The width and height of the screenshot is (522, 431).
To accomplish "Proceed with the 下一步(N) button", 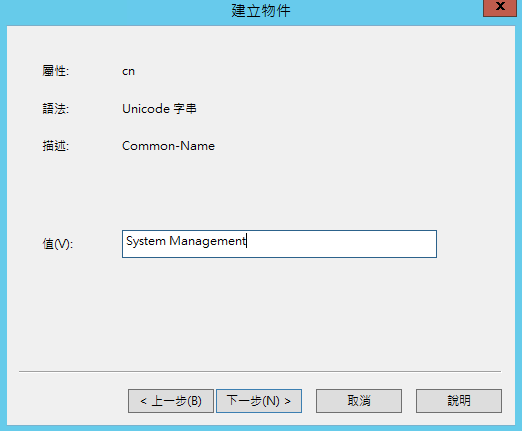I will pyautogui.click(x=259, y=401).
